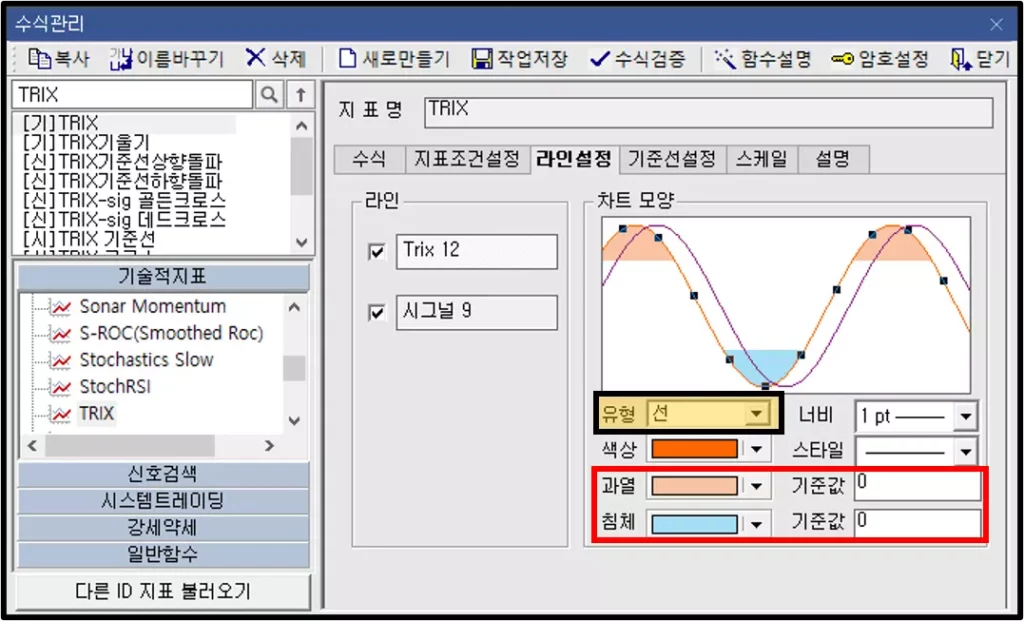Select [신]TRIX-sig 골든크로스 result

tap(124, 199)
